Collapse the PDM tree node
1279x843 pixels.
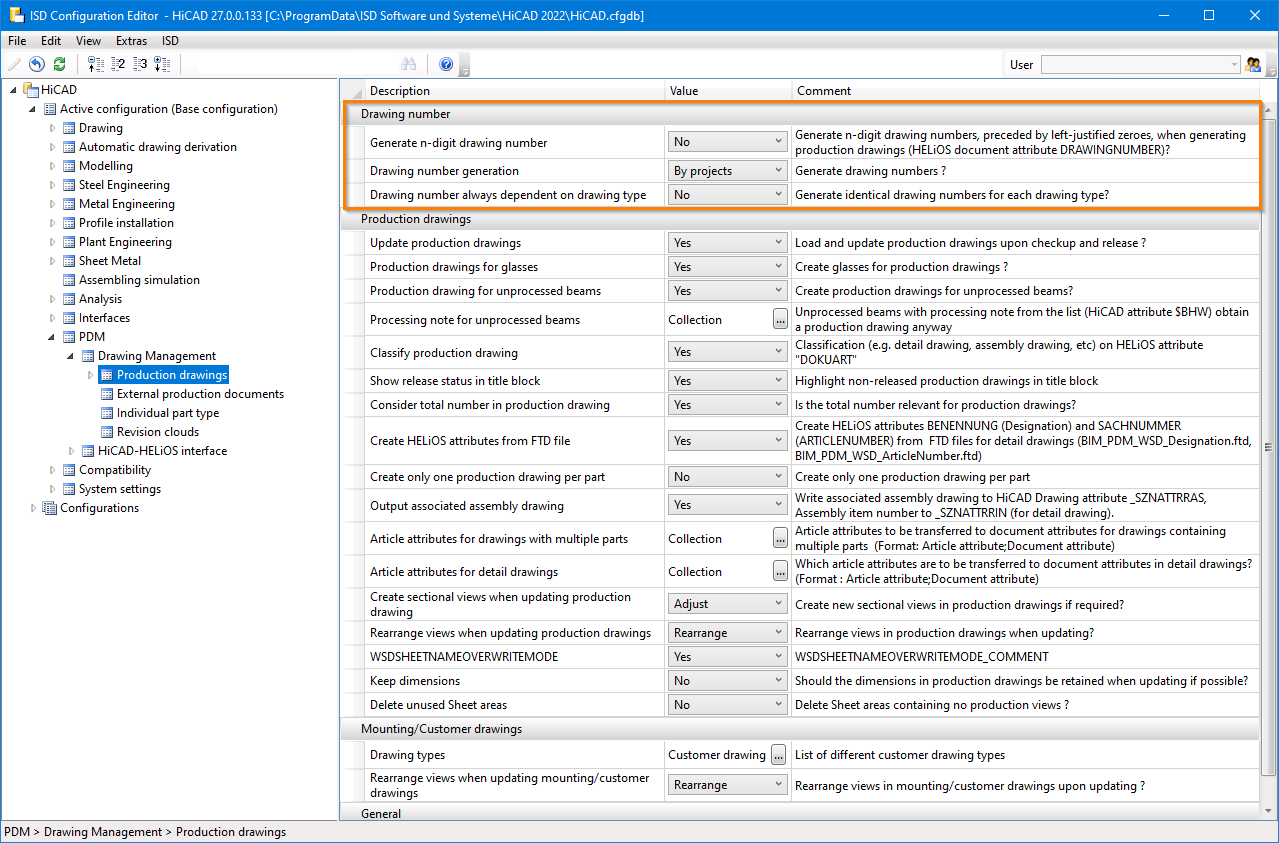(53, 337)
